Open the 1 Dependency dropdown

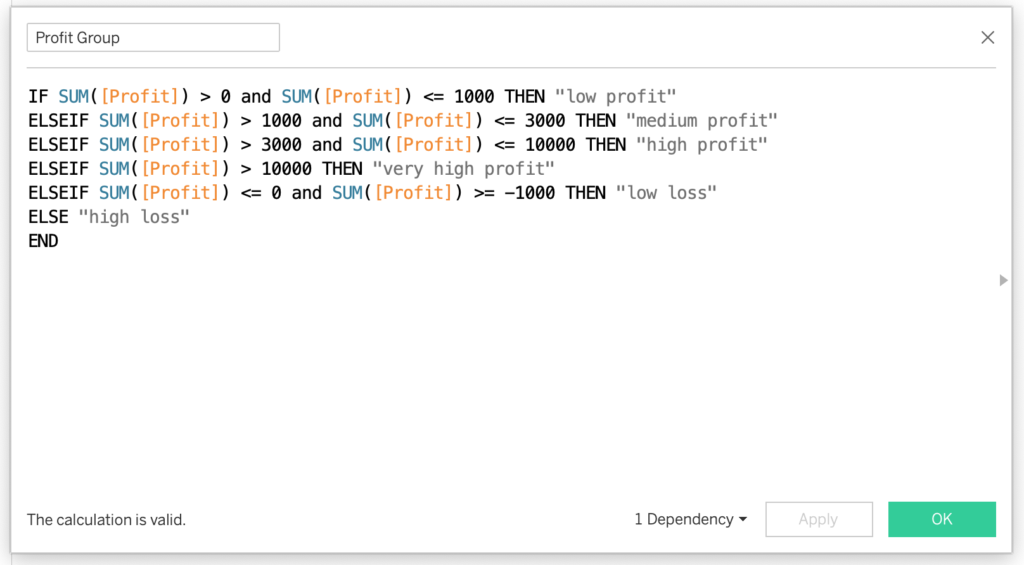pyautogui.click(x=690, y=519)
